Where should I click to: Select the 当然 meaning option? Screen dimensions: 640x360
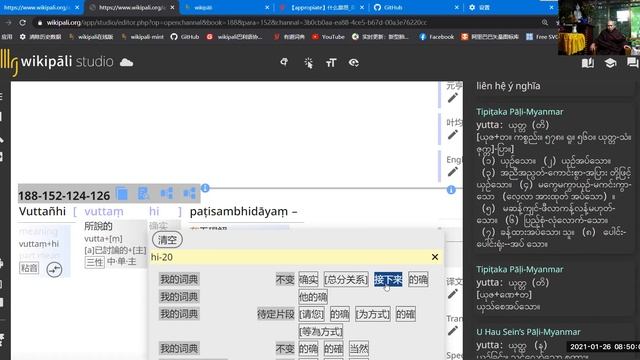(x=359, y=349)
